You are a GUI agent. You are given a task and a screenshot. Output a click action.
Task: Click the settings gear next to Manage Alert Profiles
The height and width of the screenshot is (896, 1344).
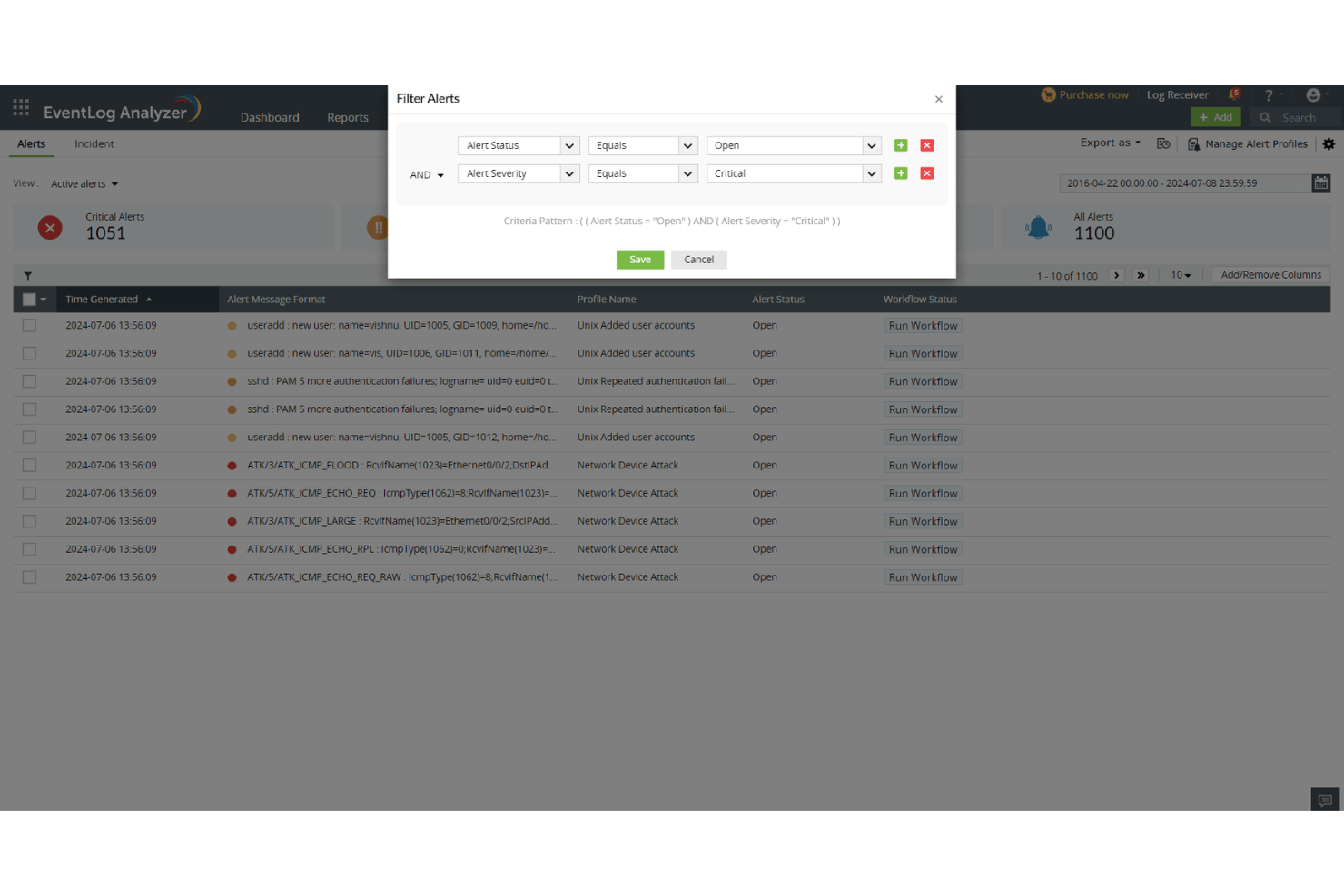(x=1329, y=143)
